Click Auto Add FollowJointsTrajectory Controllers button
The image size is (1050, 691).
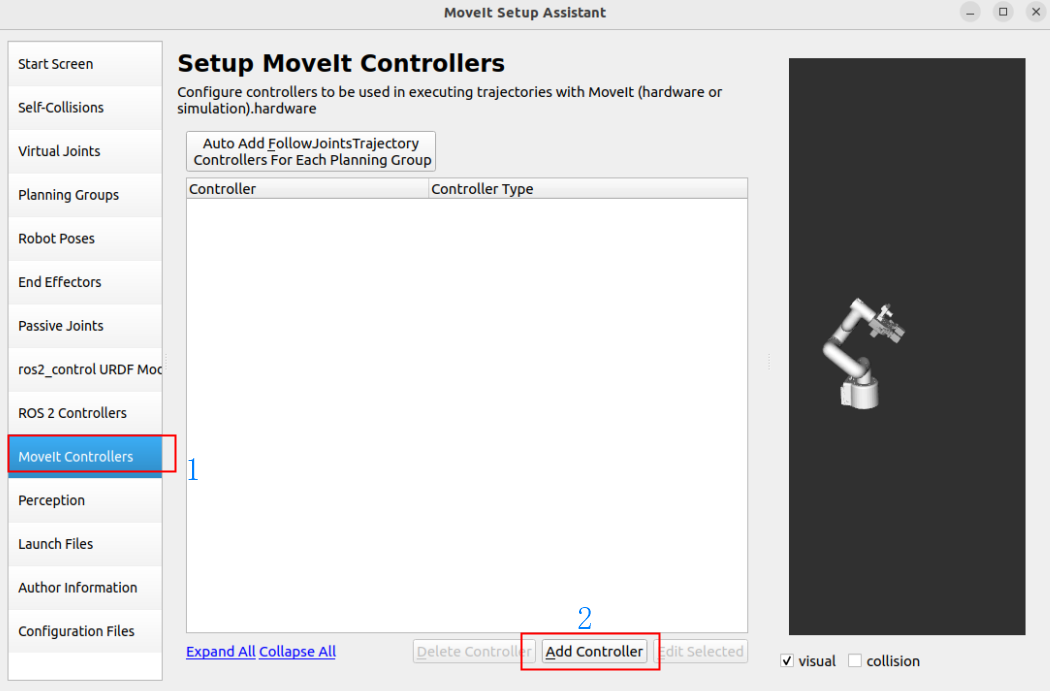(311, 151)
